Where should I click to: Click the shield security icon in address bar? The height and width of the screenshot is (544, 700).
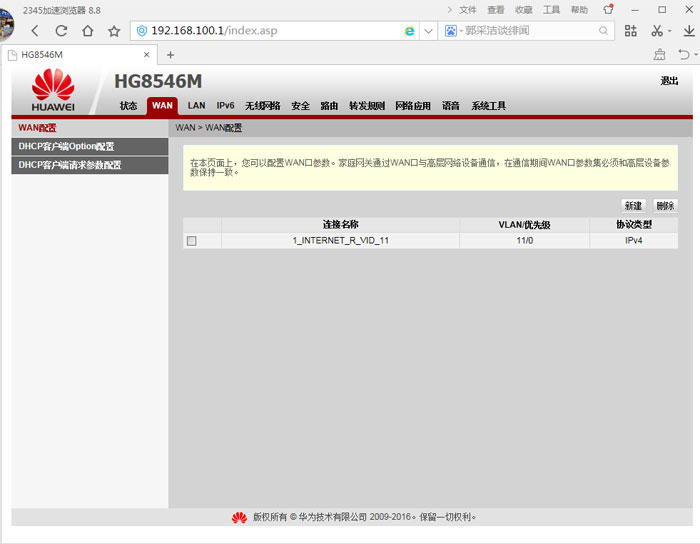142,31
